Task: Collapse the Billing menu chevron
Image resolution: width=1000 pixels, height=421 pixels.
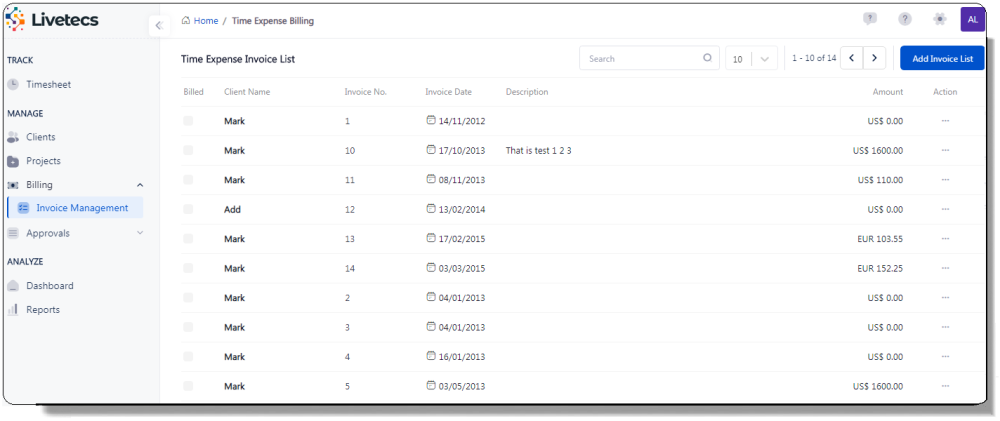Action: [x=140, y=185]
